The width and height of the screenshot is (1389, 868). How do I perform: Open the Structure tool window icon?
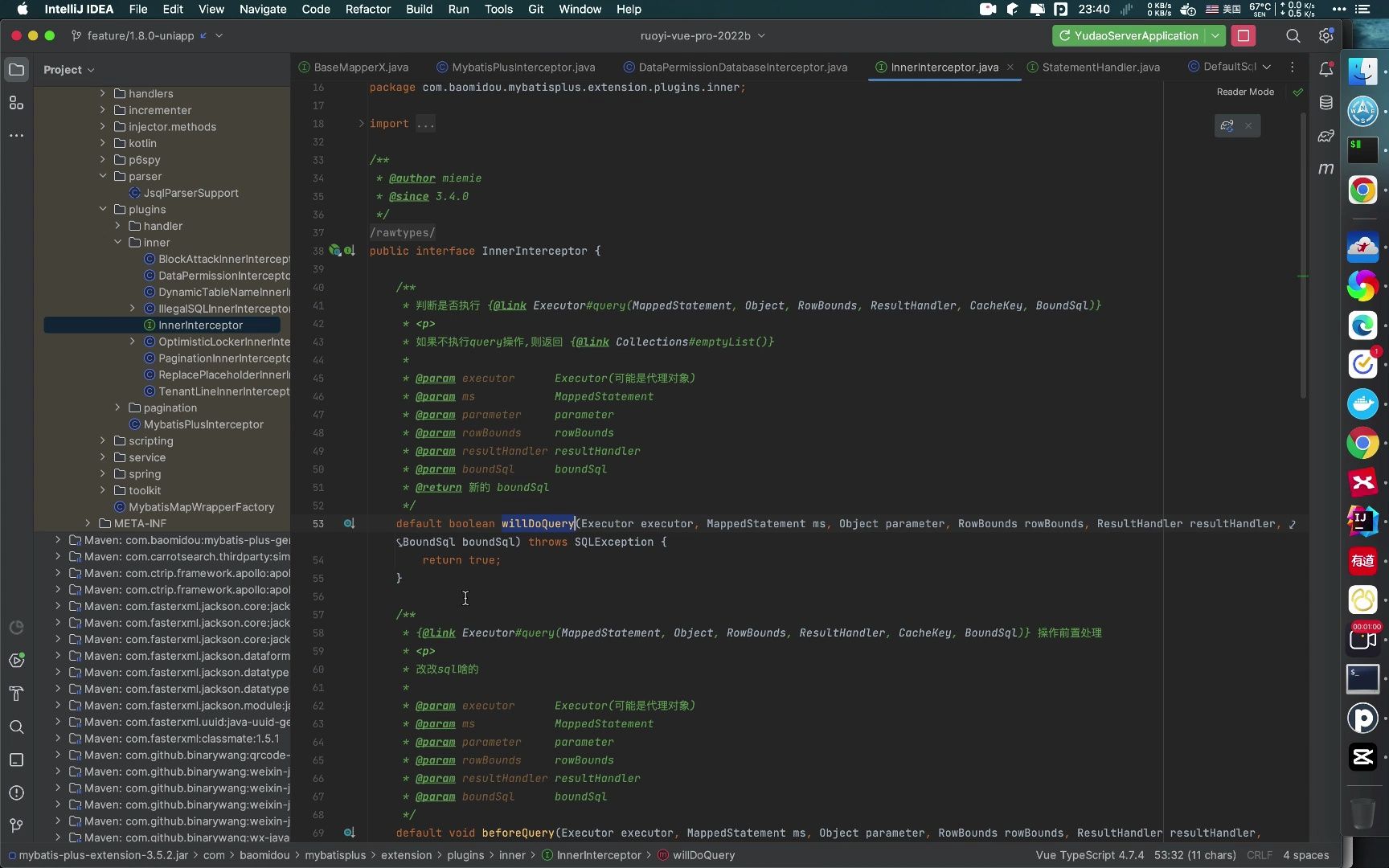click(16, 103)
